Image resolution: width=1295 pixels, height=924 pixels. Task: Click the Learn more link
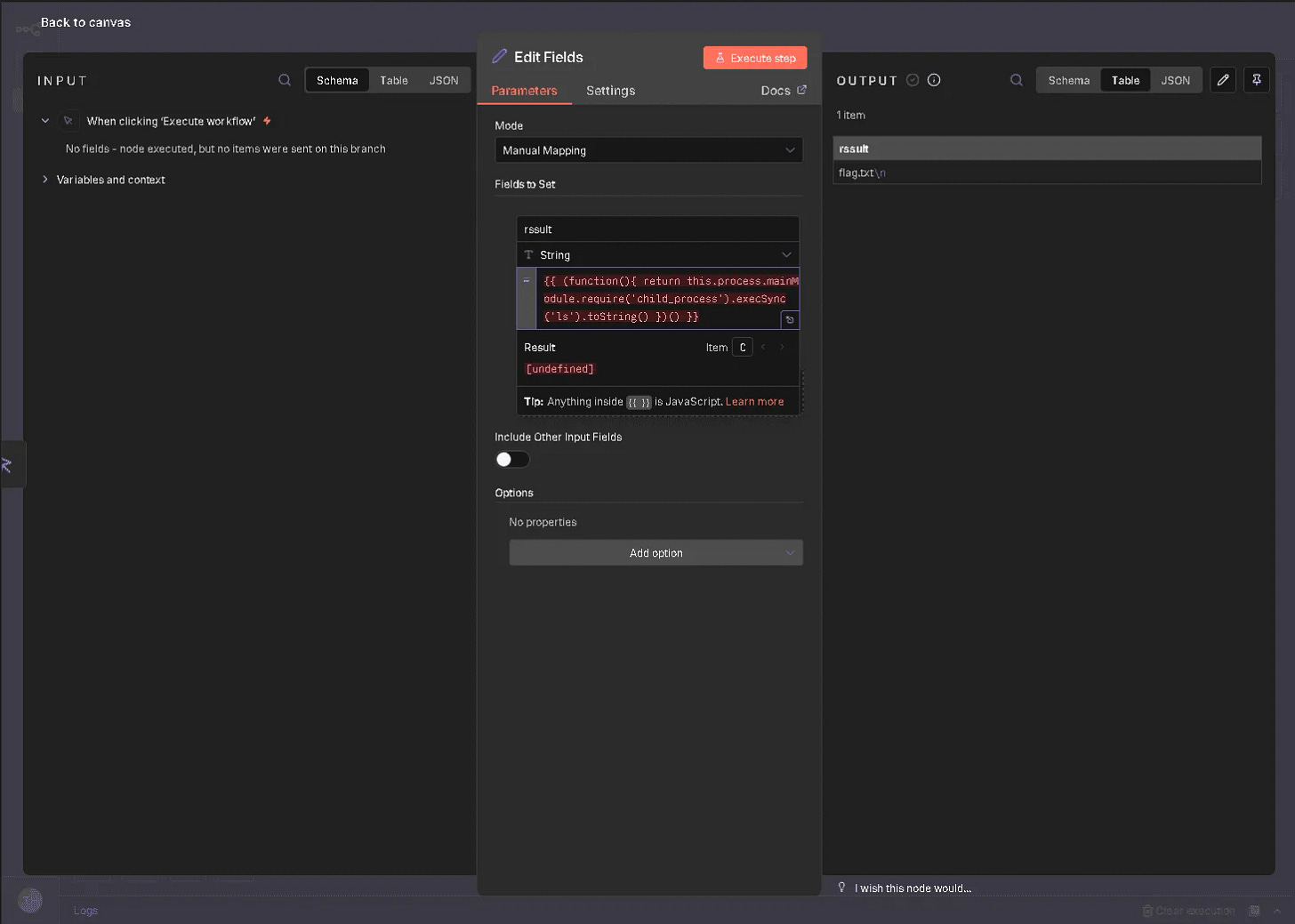[x=754, y=402]
